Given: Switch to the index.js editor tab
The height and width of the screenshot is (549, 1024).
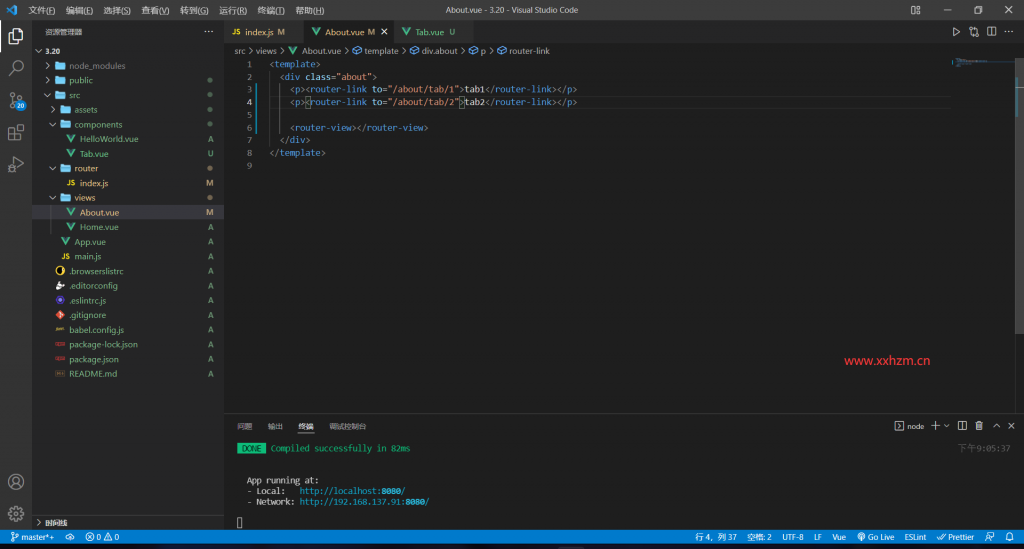Looking at the screenshot, I should click(x=258, y=32).
